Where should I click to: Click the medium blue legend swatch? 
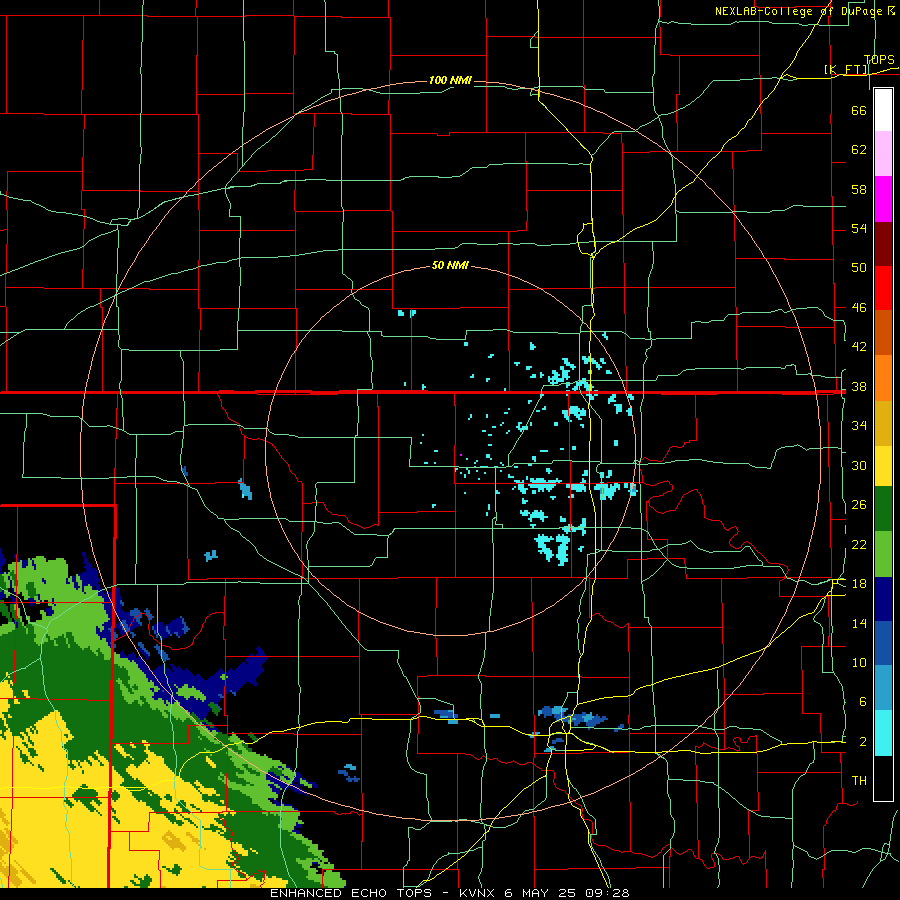pos(883,643)
